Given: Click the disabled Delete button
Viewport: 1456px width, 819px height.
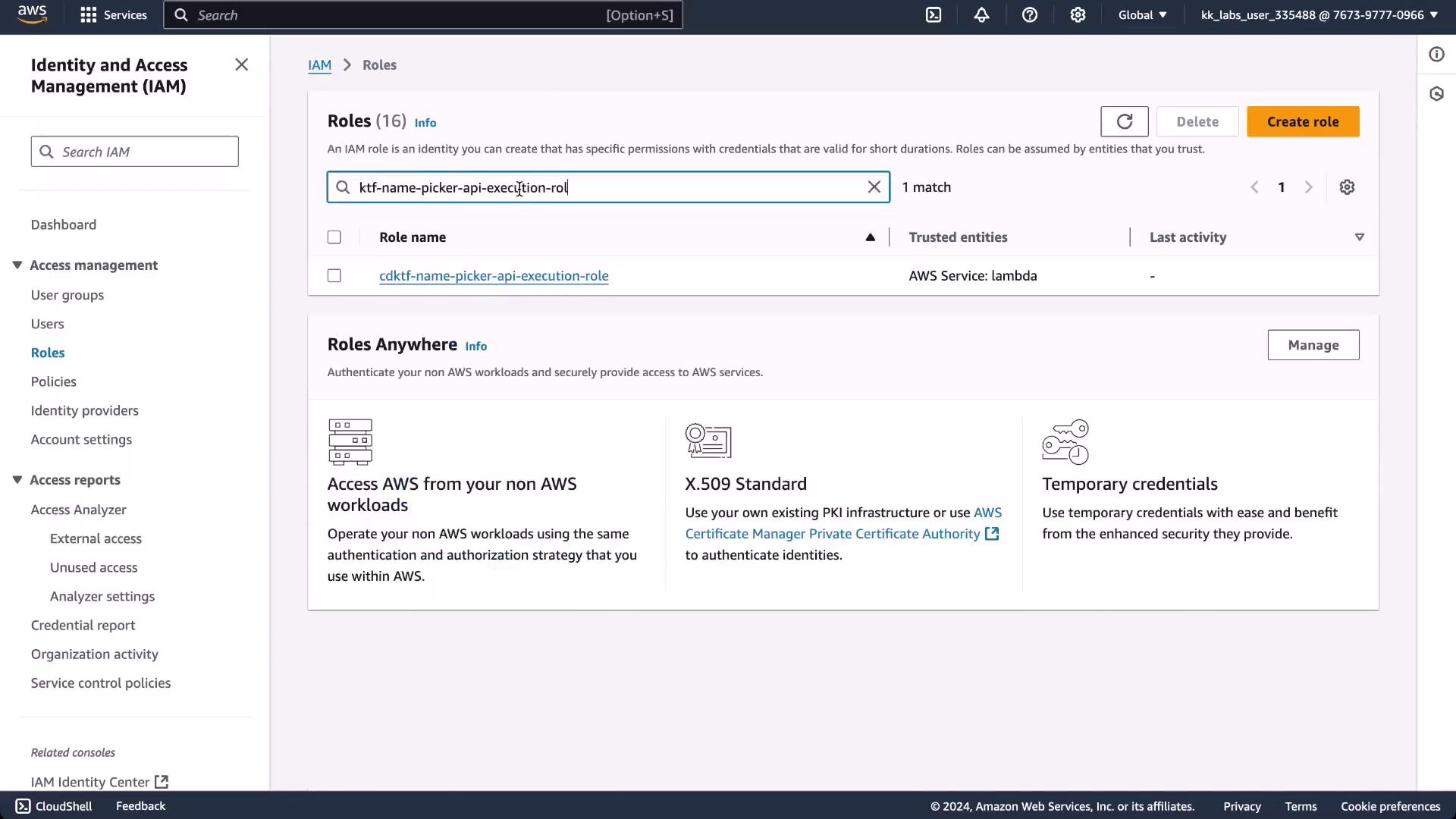Looking at the screenshot, I should tap(1197, 121).
